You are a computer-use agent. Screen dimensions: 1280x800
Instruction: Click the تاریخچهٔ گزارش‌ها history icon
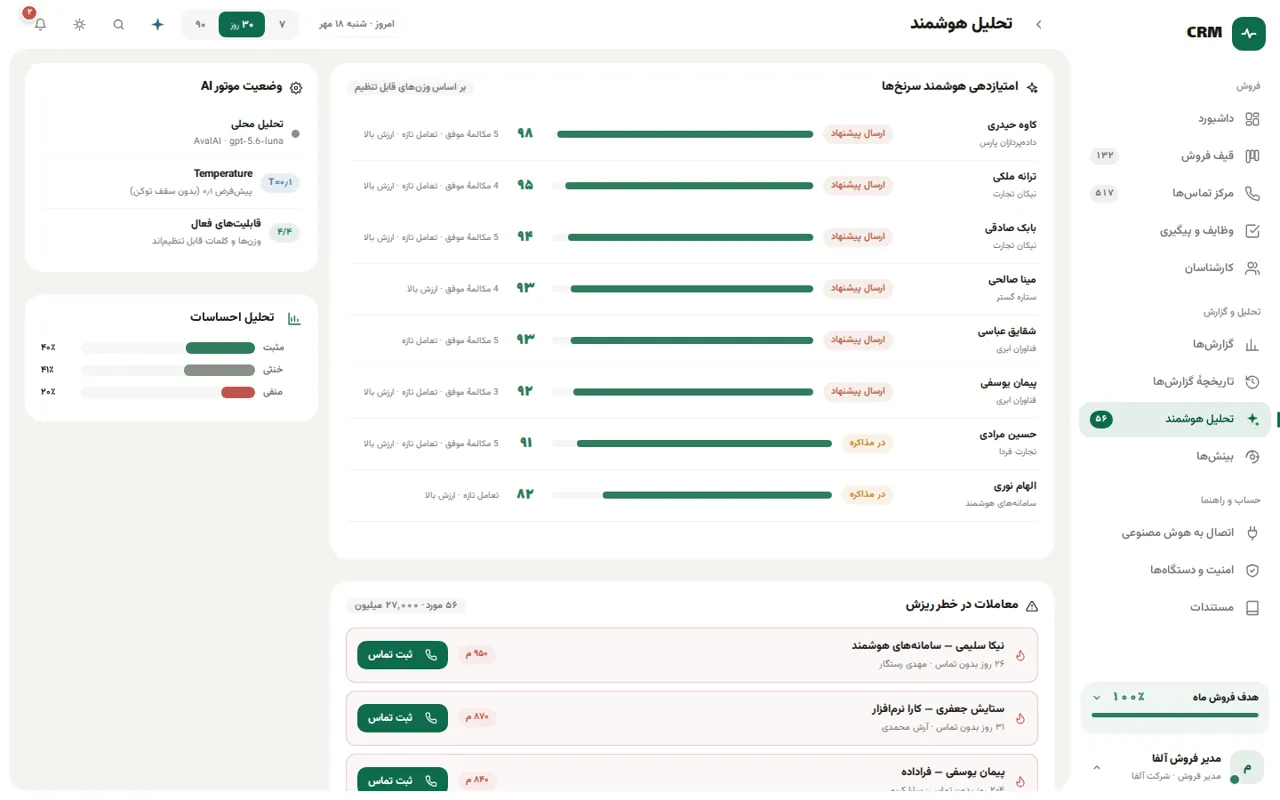[x=1252, y=382]
